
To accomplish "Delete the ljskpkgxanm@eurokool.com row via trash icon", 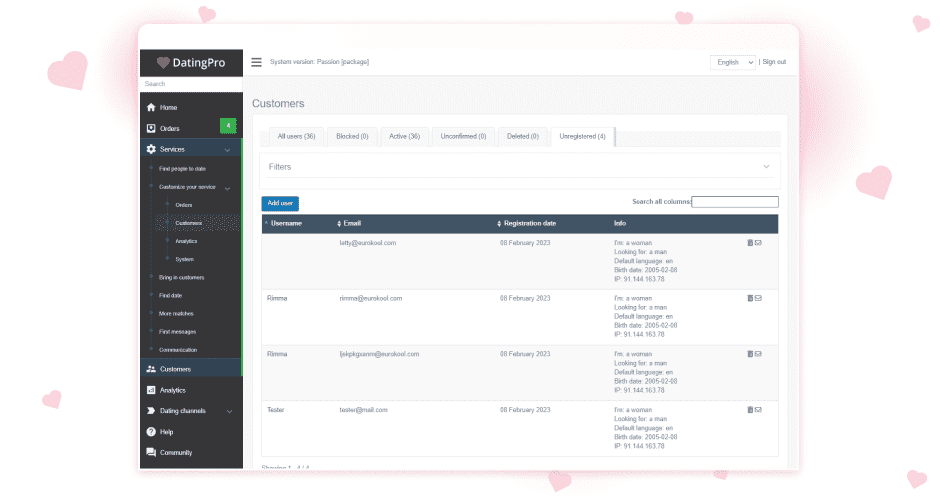I will pos(750,354).
